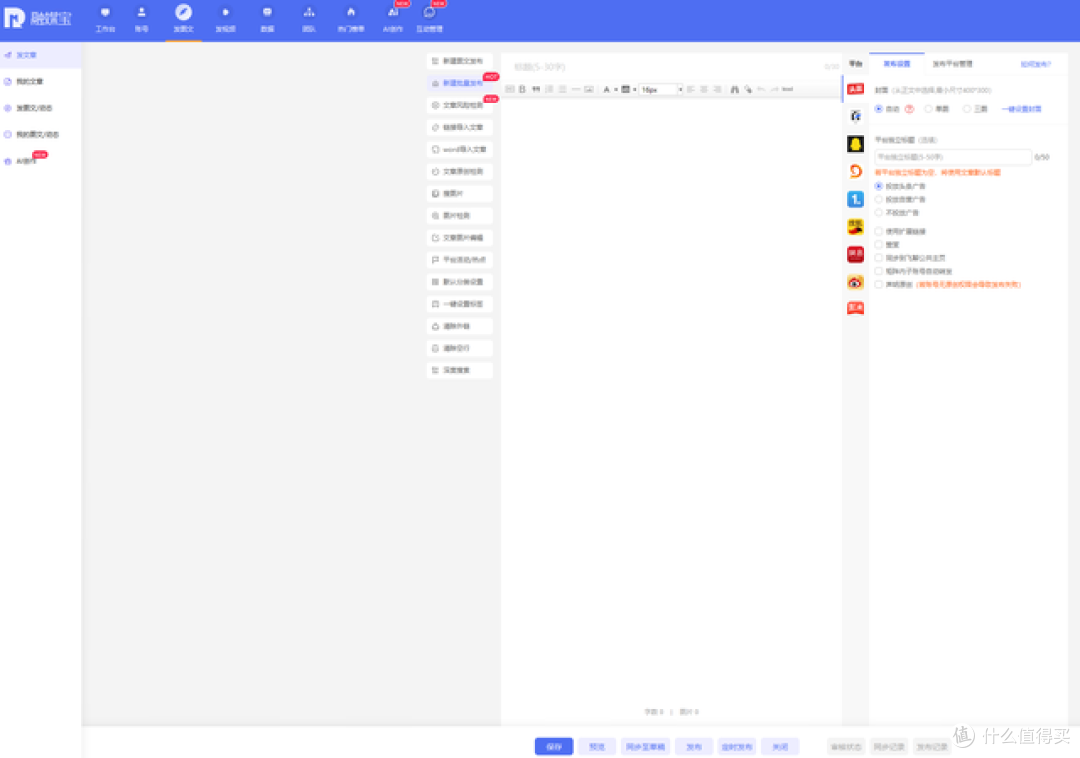The width and height of the screenshot is (1080, 758).
Task: Open 发图文/动态 in left sidebar
Action: pyautogui.click(x=41, y=108)
